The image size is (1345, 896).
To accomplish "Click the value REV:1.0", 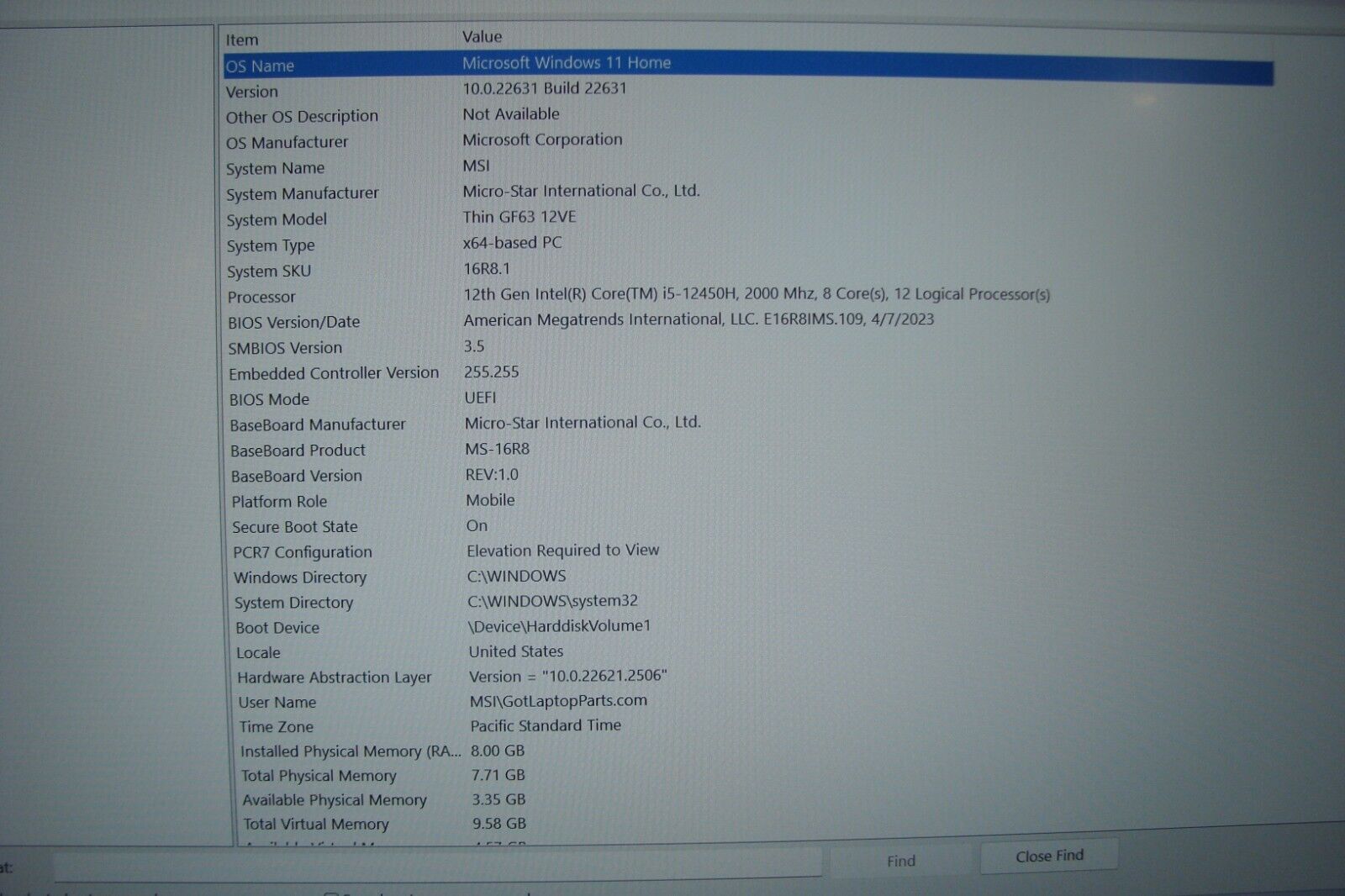I will point(492,475).
